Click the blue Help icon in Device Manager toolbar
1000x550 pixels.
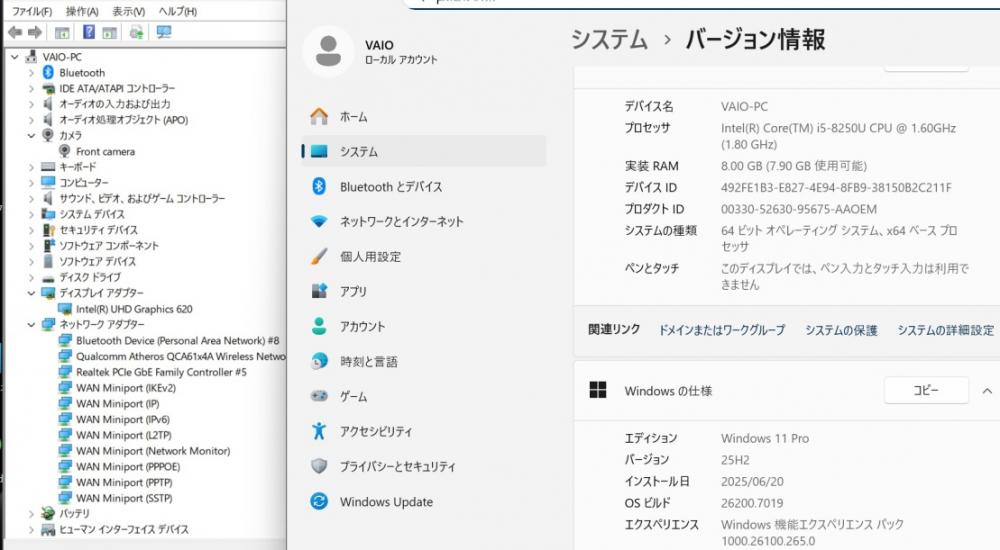pyautogui.click(x=89, y=32)
